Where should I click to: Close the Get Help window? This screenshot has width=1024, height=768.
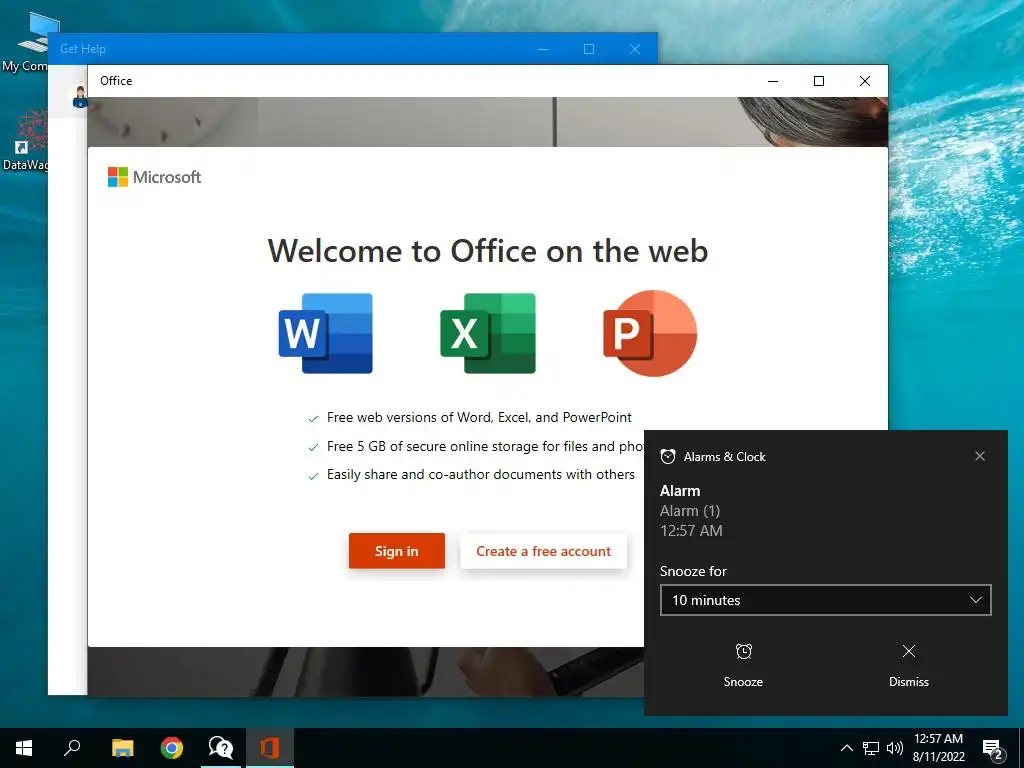click(635, 49)
